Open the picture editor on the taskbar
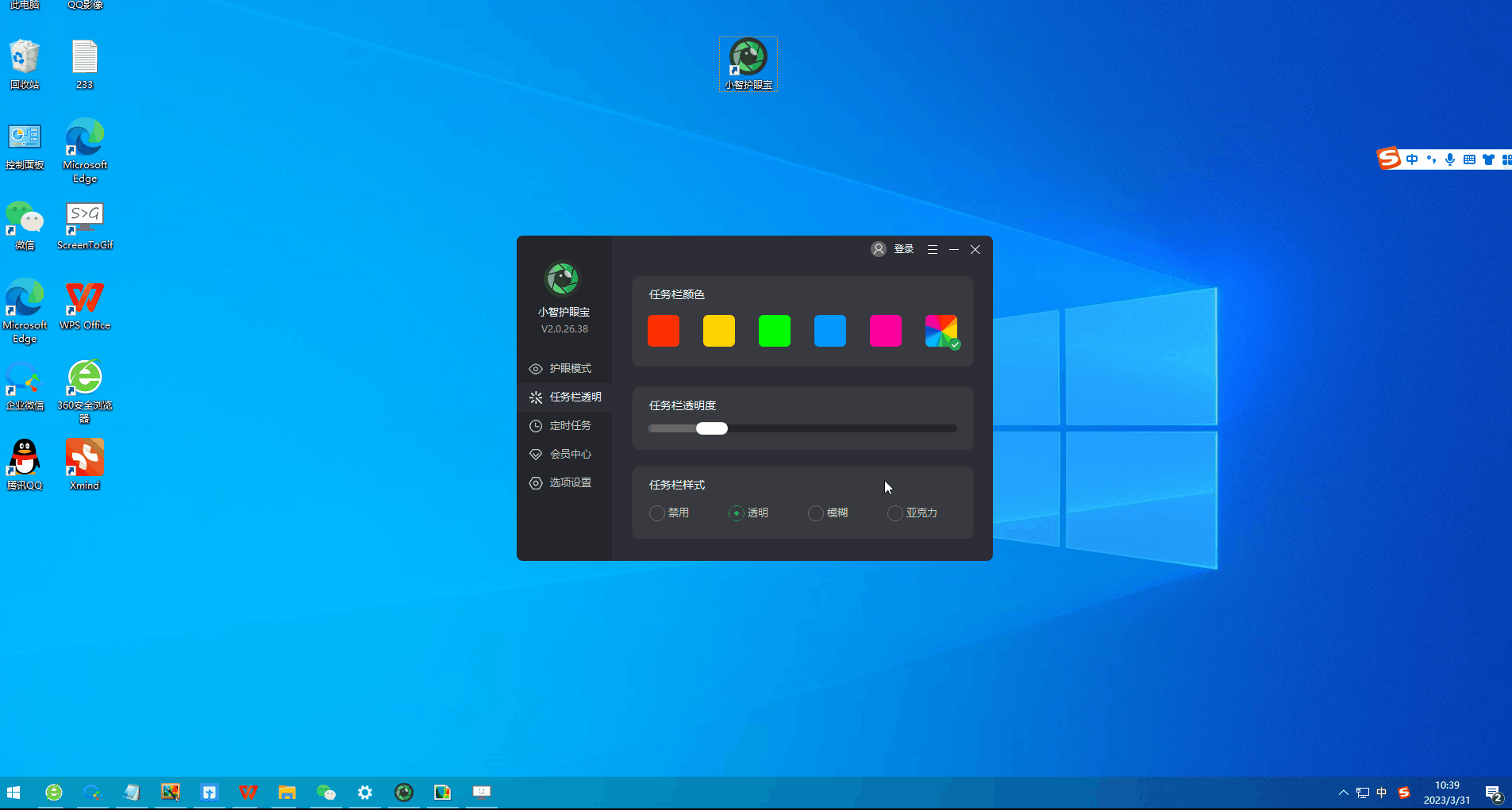 [x=171, y=793]
